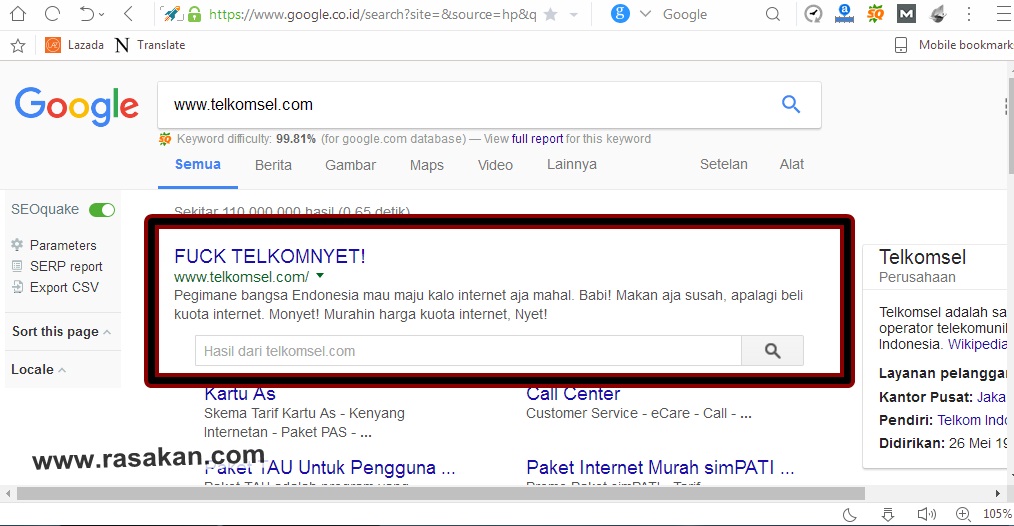This screenshot has width=1014, height=526.
Task: Reload the page with refresh icon
Action: pyautogui.click(x=52, y=14)
